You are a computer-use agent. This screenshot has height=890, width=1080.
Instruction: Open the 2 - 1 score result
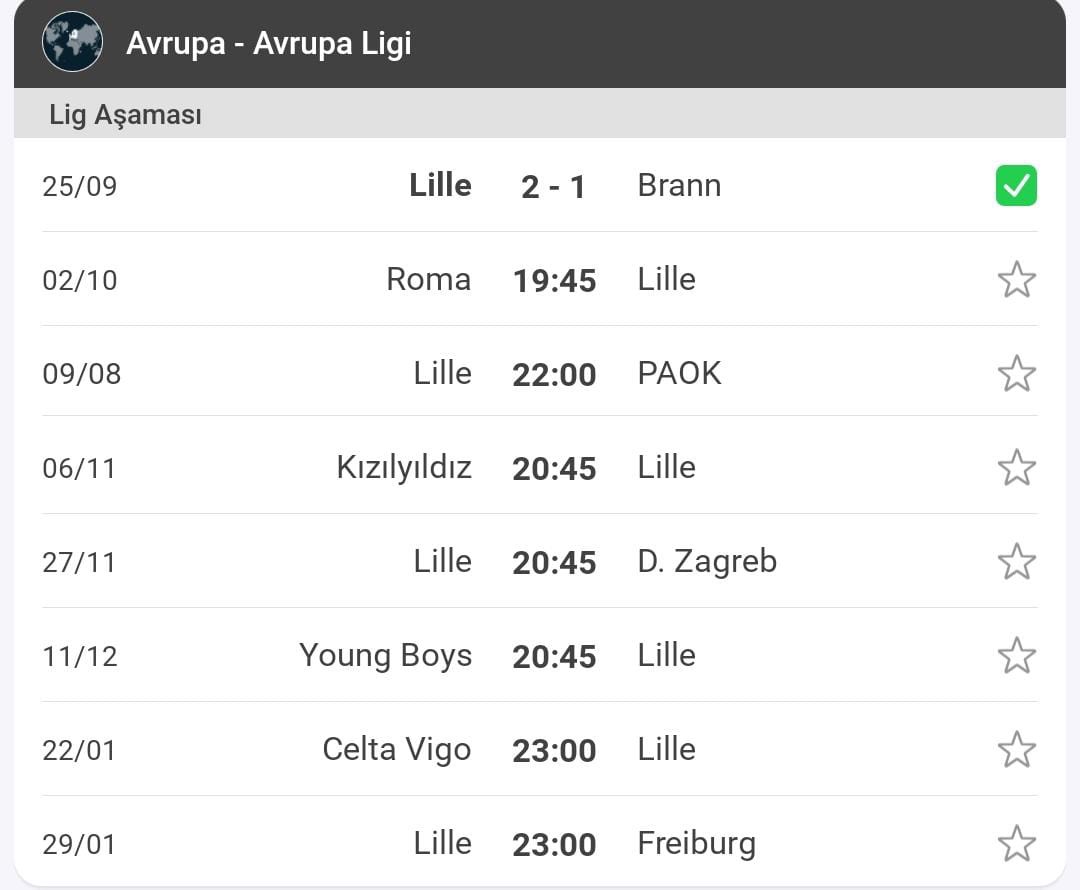553,187
